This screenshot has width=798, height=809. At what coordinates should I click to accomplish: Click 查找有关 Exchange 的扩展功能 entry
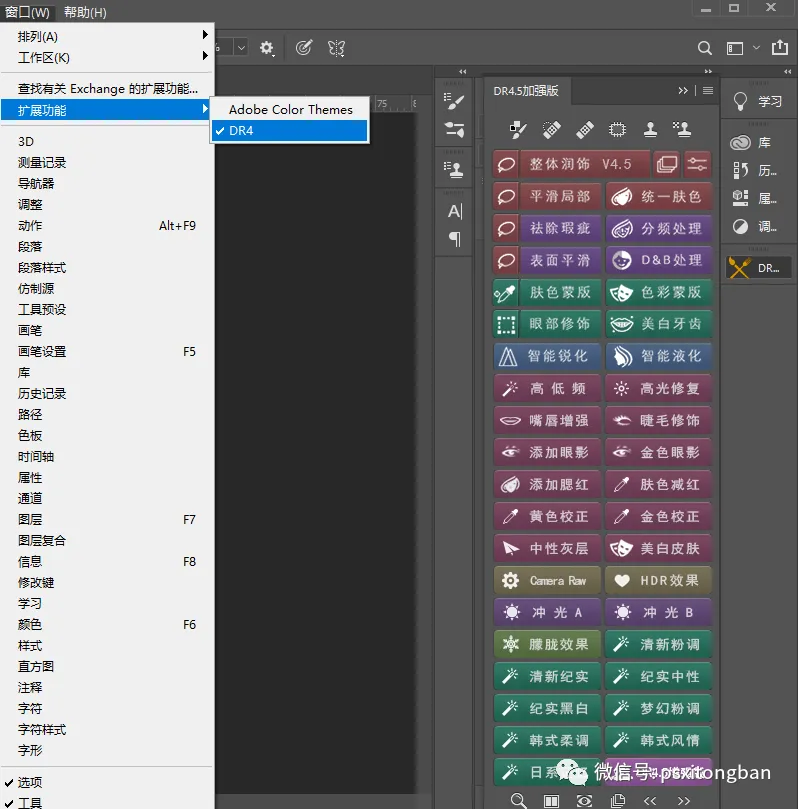107,89
